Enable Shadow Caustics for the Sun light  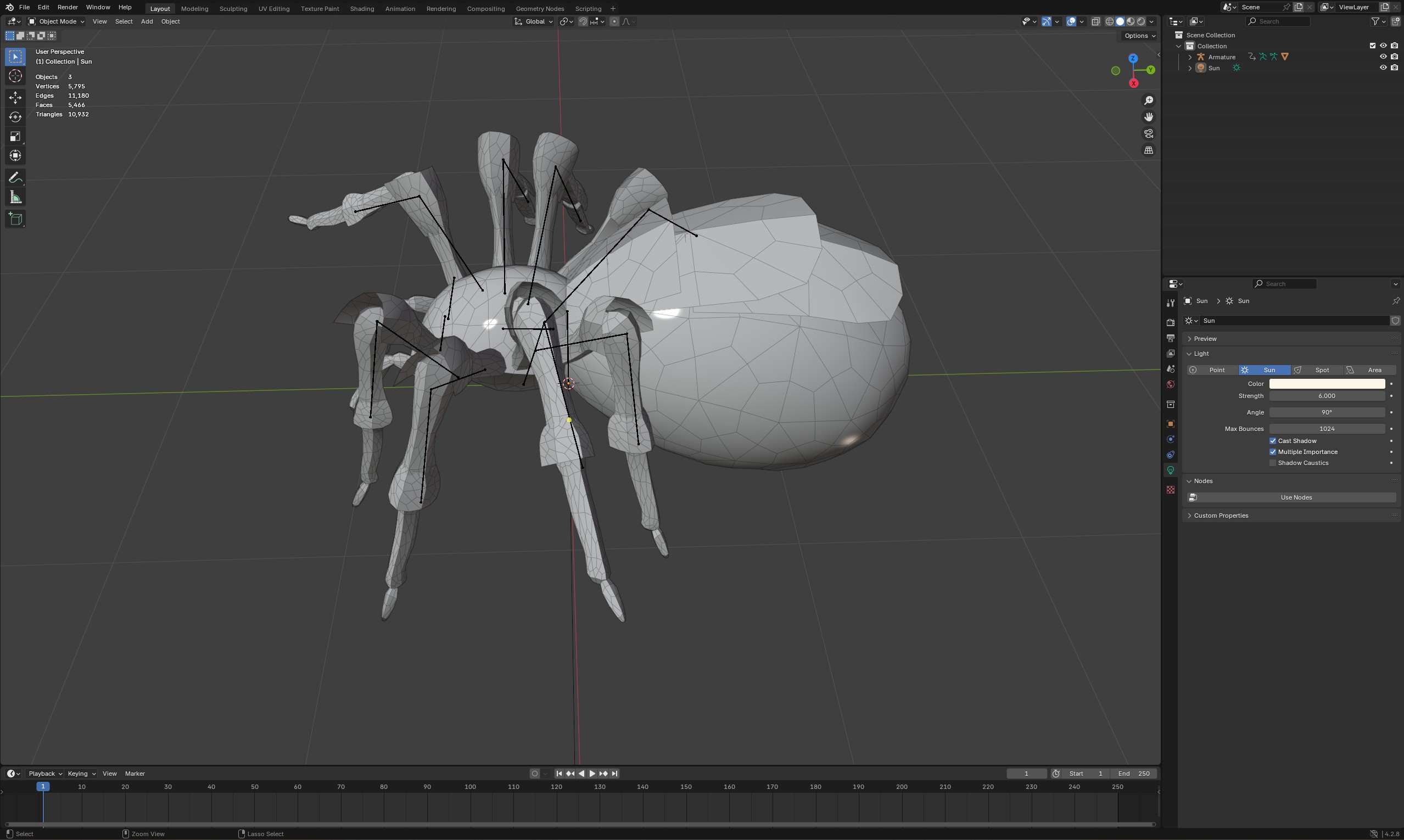(x=1273, y=462)
